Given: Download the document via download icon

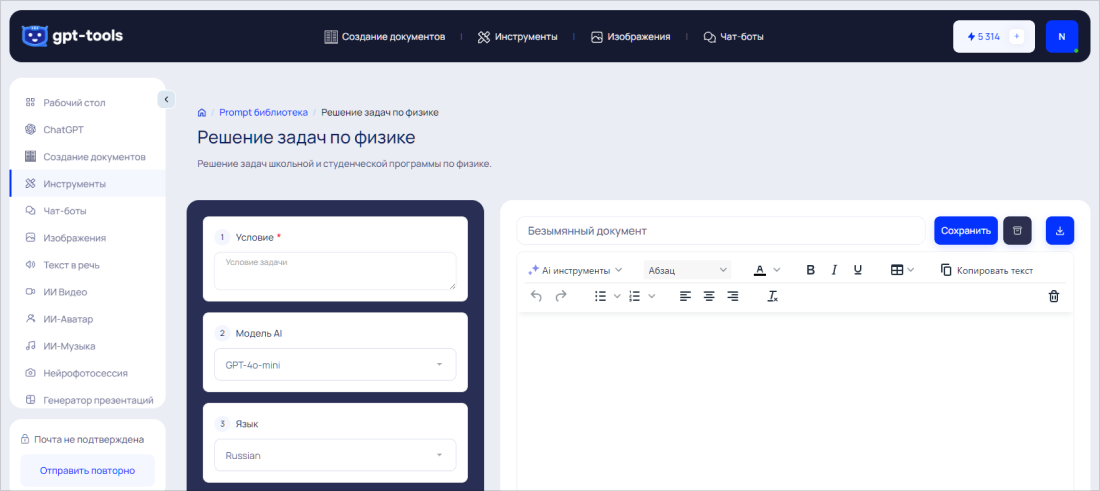Looking at the screenshot, I should (1060, 230).
